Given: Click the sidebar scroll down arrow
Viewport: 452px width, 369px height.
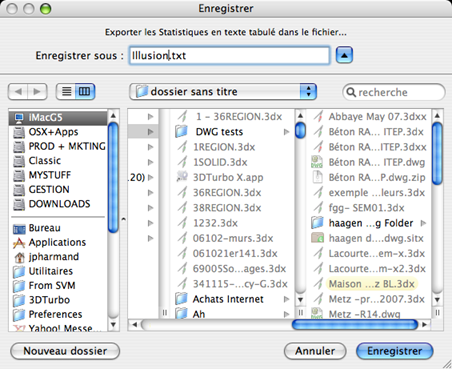Looking at the screenshot, I should (113, 324).
